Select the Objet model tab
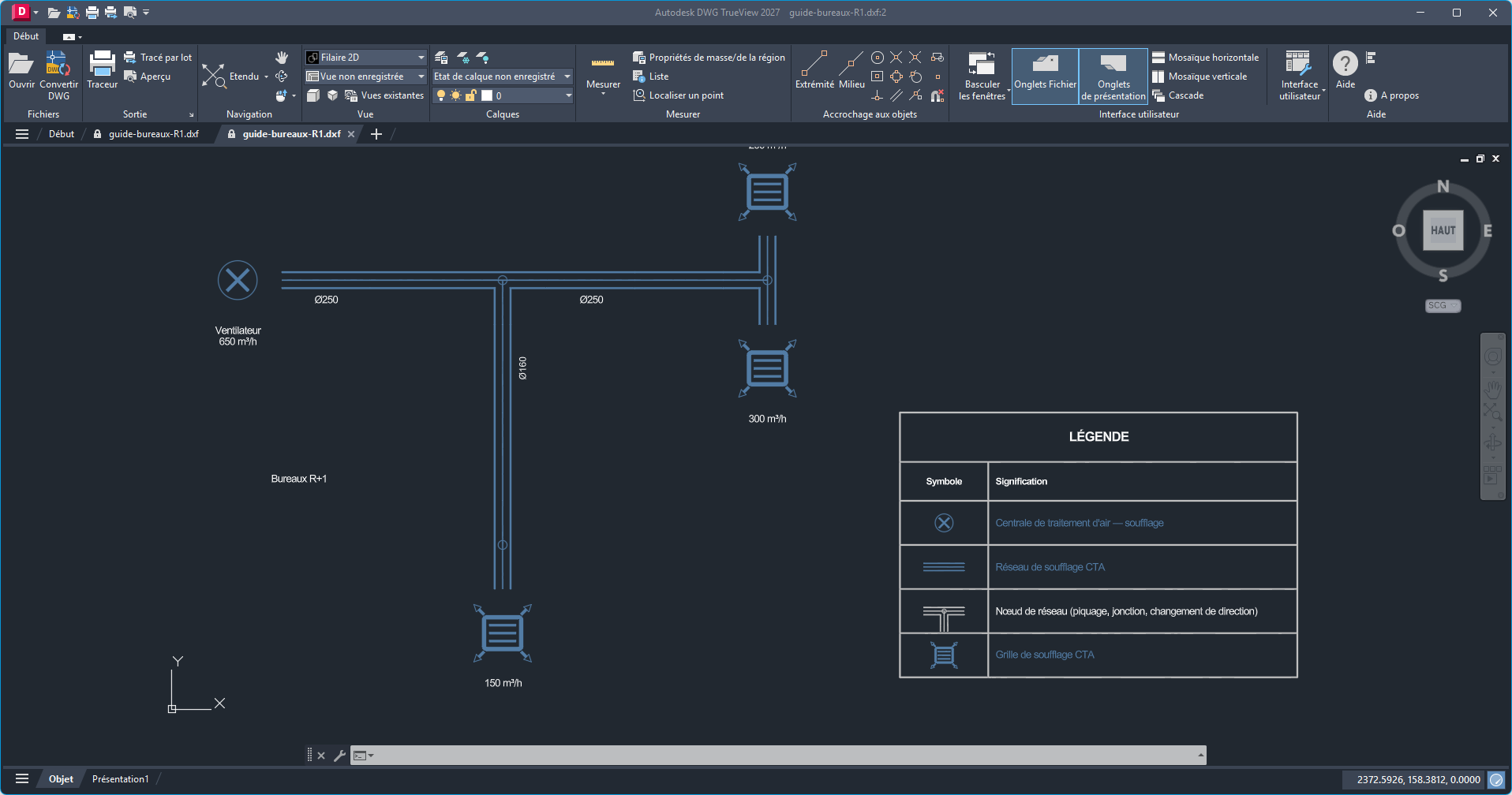The width and height of the screenshot is (1512, 795). (x=61, y=779)
